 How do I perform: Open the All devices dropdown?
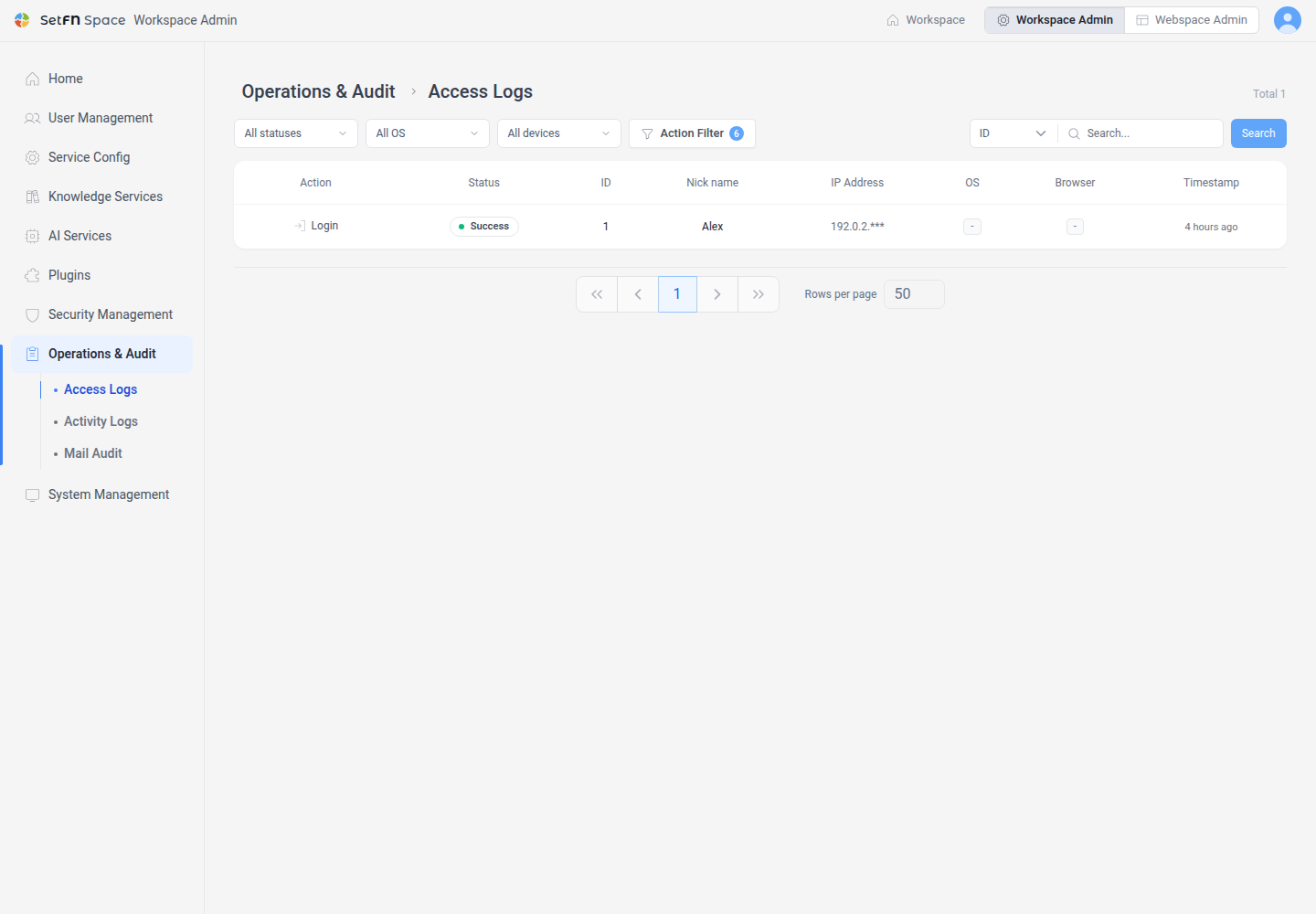coord(559,133)
